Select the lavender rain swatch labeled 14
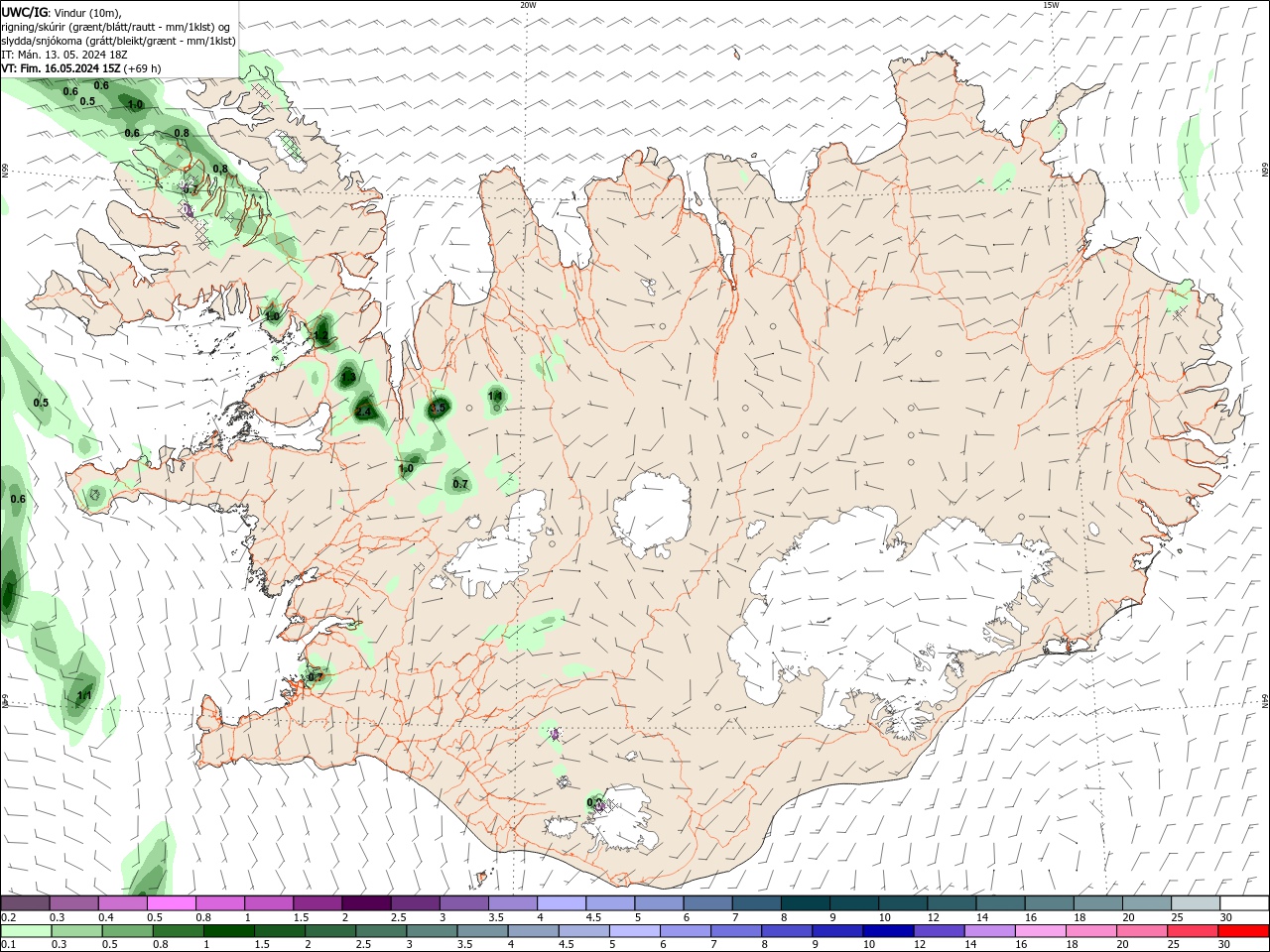1270x952 pixels. point(990,931)
